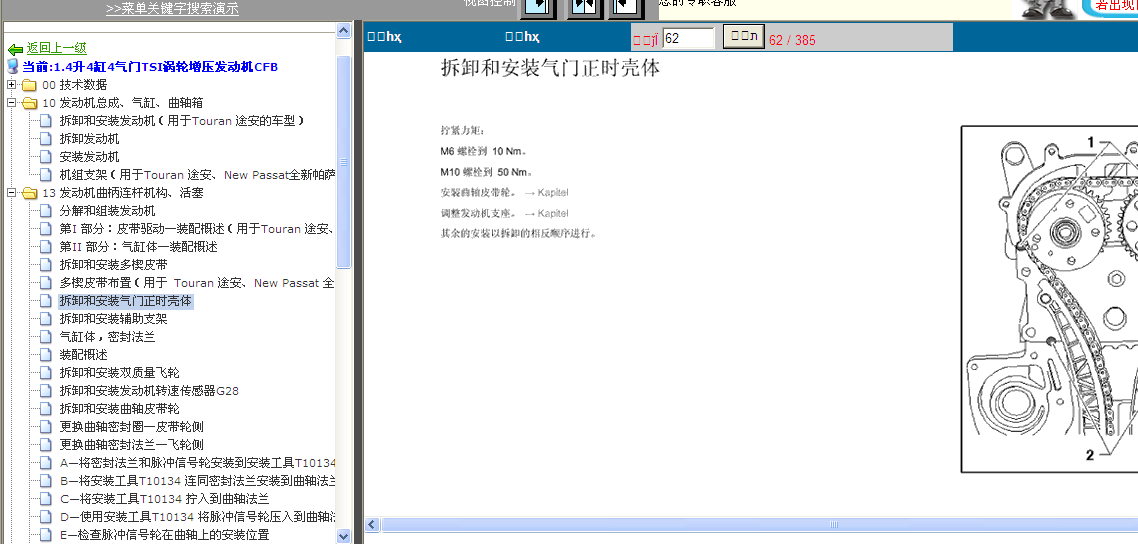Click the tree panel scroll down arrow

[x=344, y=536]
